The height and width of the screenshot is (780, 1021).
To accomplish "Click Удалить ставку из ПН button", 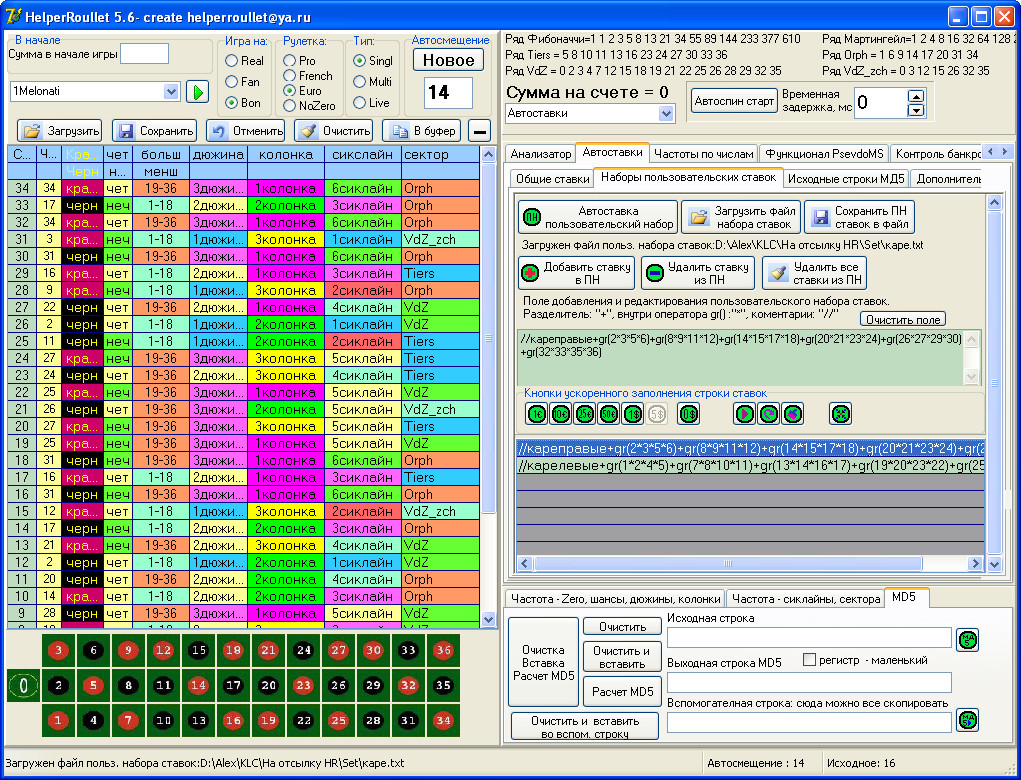I will click(x=699, y=273).
